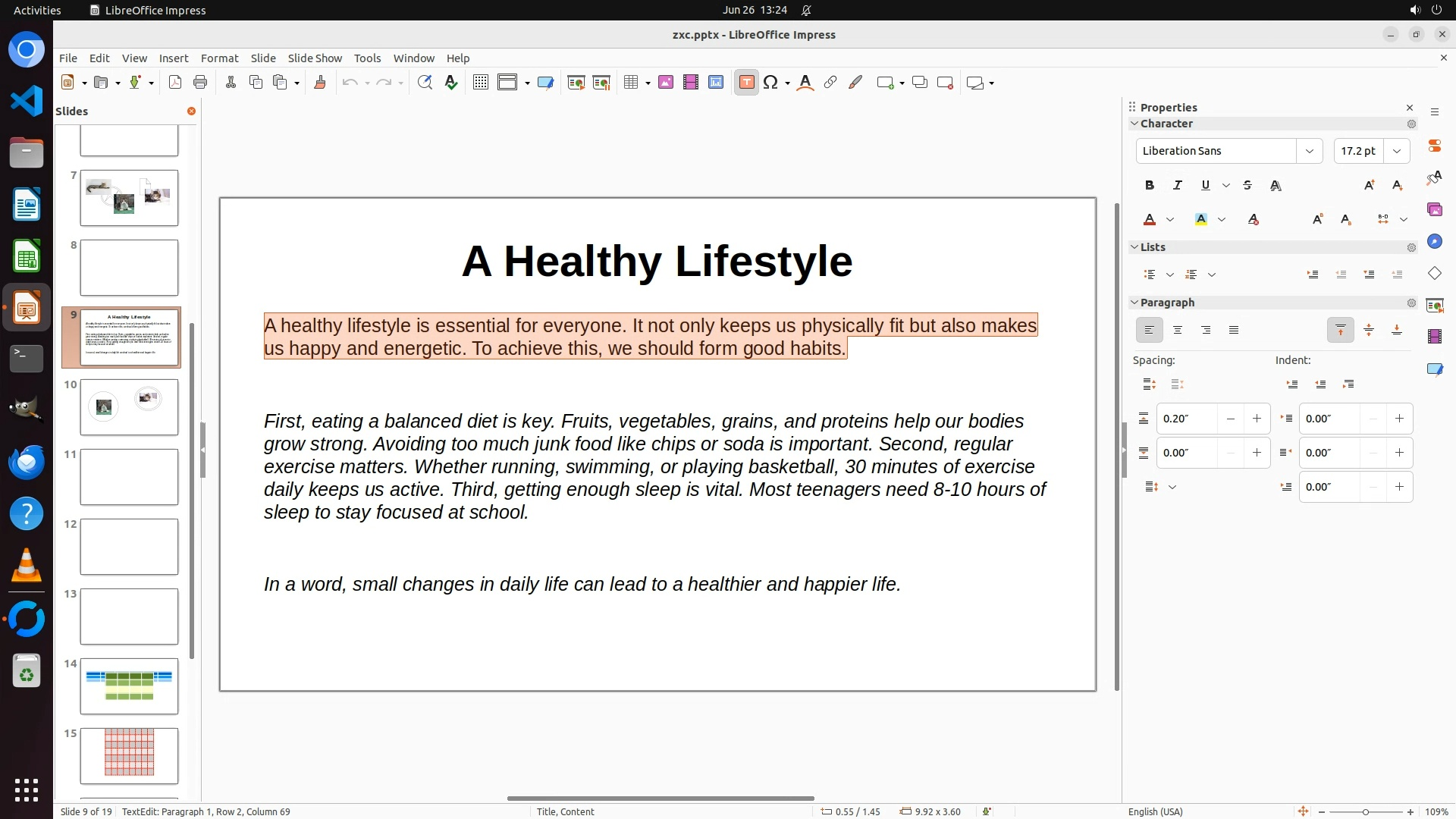The height and width of the screenshot is (819, 1456).
Task: Insert a special character (Omega icon)
Action: pyautogui.click(x=770, y=83)
